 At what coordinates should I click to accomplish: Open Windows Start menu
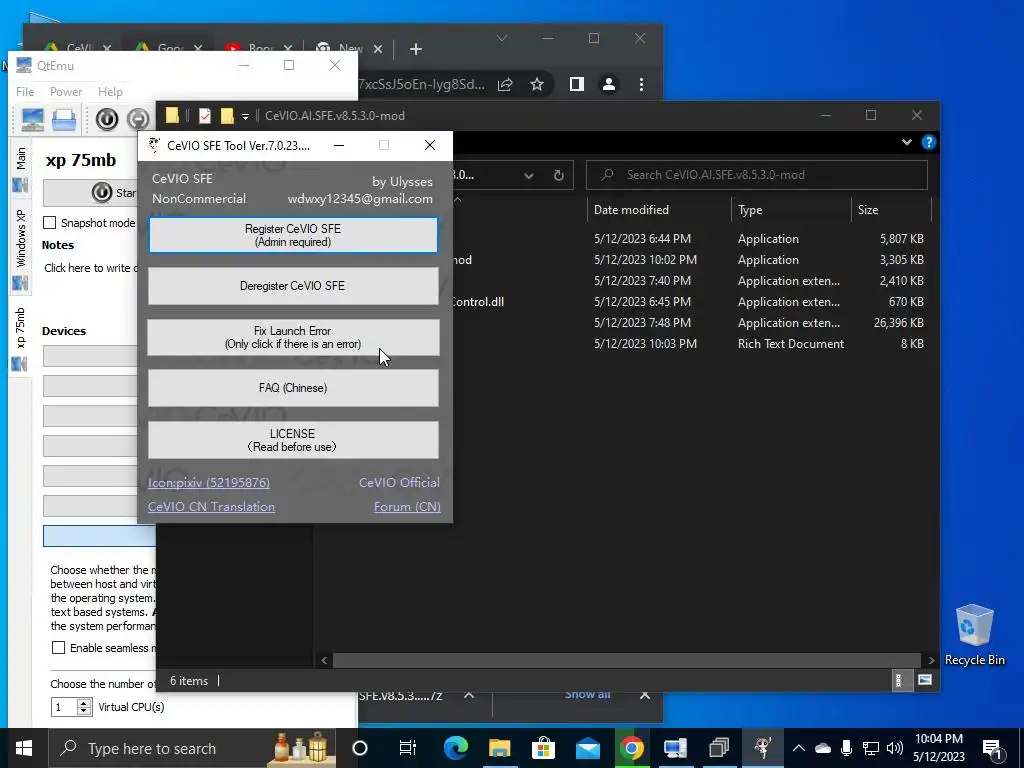24,748
